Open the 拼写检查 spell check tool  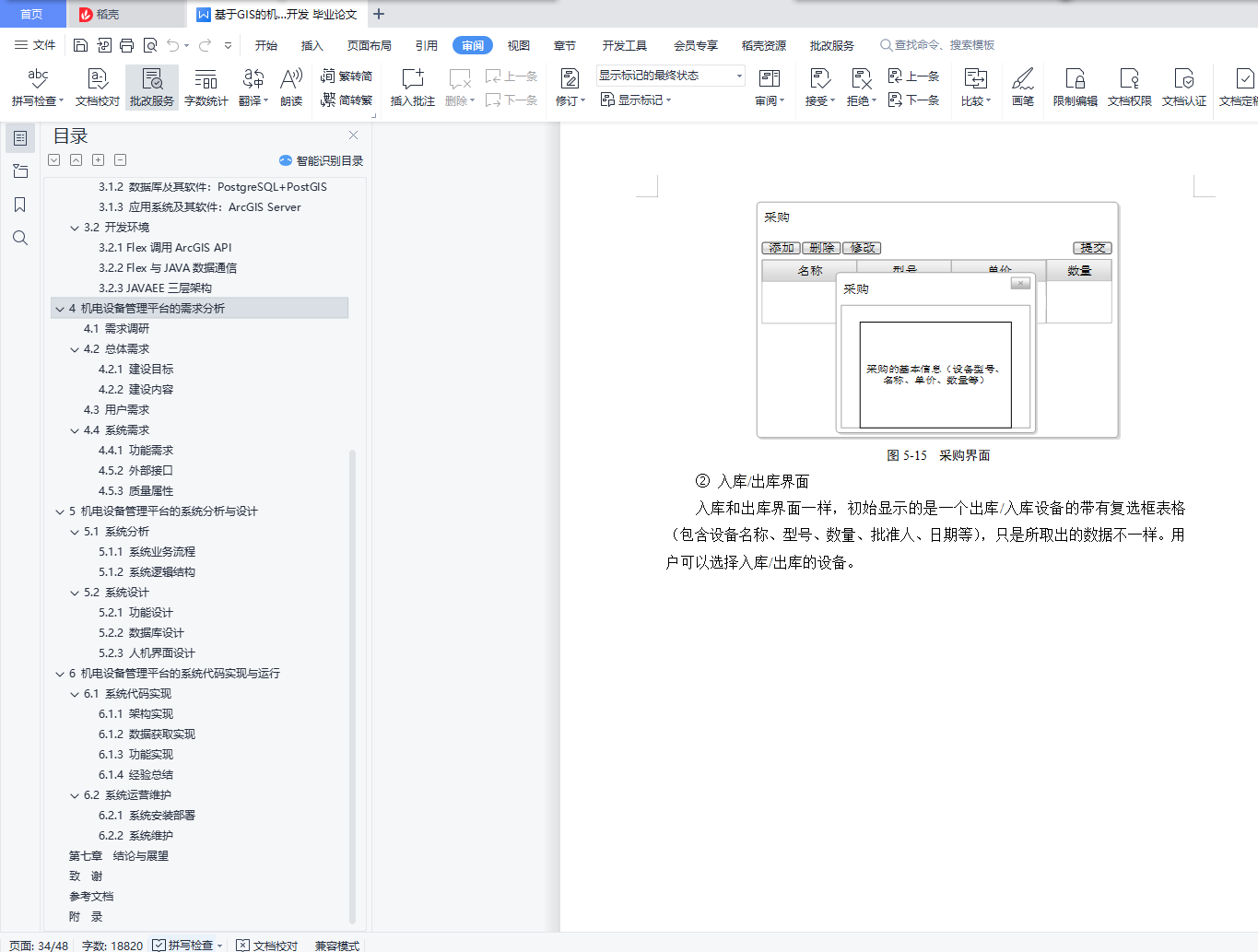pos(38,88)
